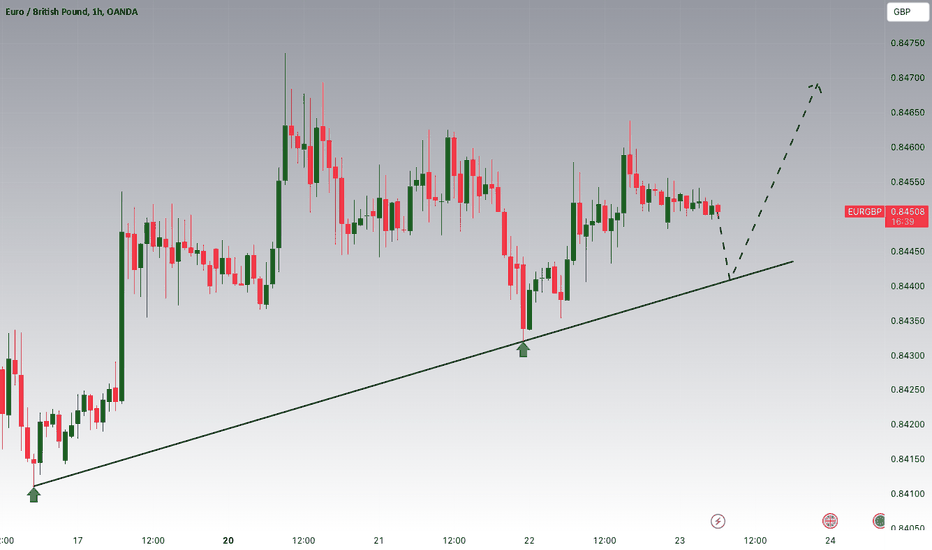Open the UK flag economic event icon
This screenshot has height=550, width=932.
[x=830, y=521]
